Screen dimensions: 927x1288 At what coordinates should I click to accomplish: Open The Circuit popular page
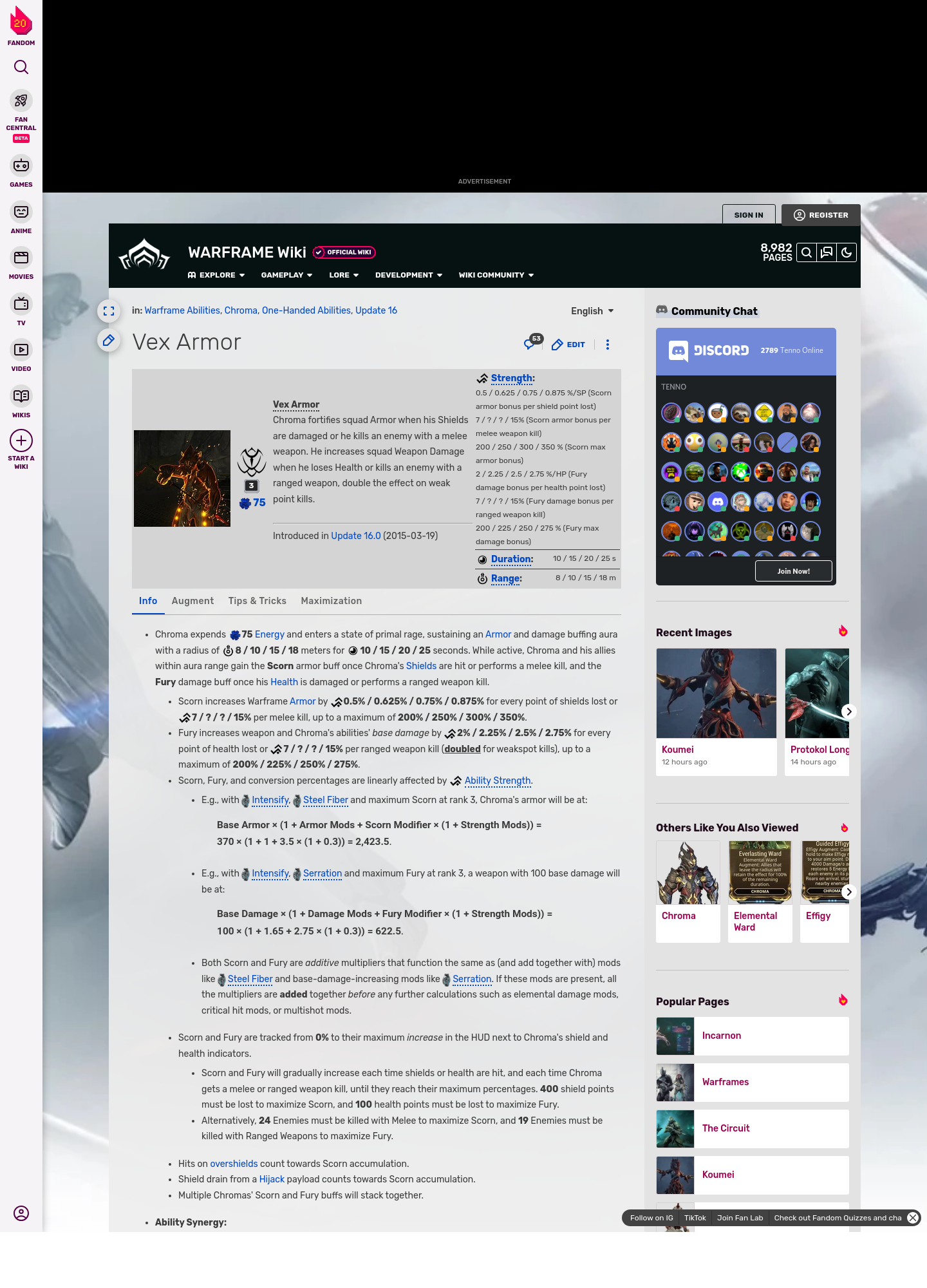[753, 1129]
